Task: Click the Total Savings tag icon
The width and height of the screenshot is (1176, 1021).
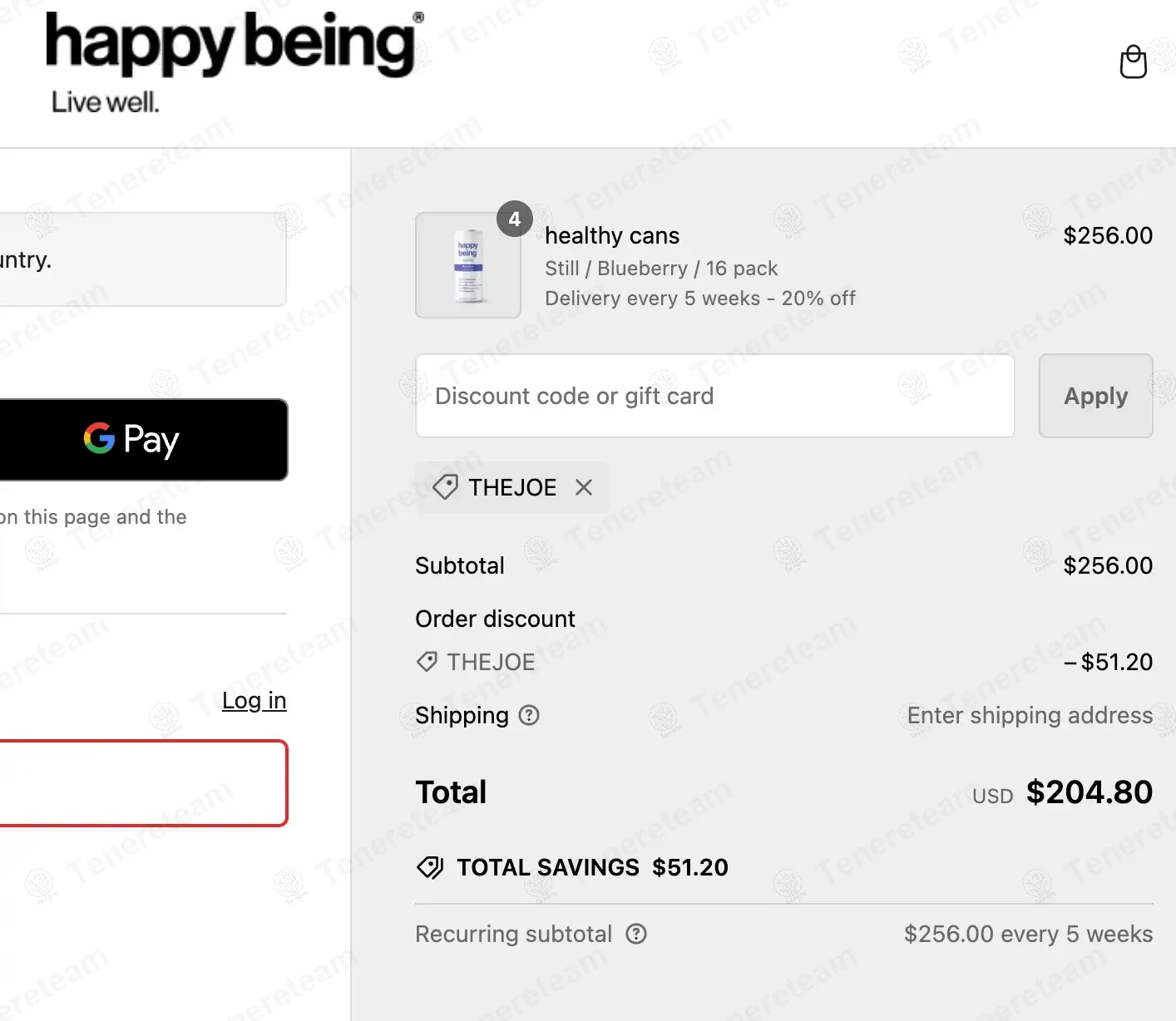Action: tap(430, 867)
